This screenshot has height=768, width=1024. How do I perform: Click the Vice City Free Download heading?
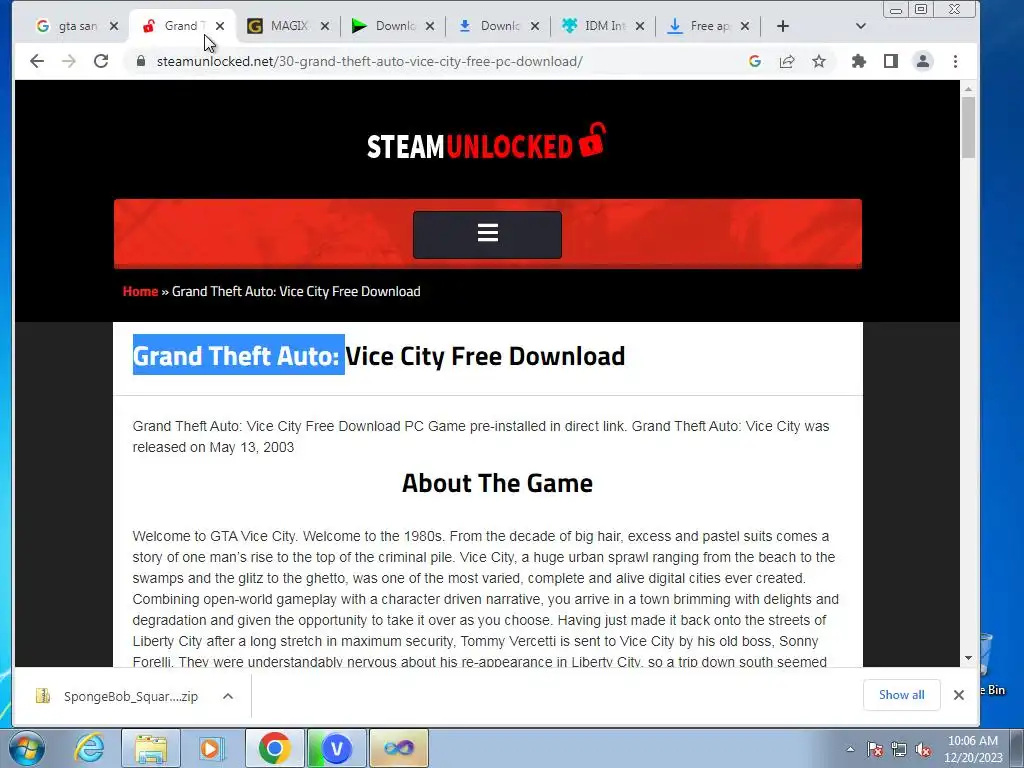379,356
